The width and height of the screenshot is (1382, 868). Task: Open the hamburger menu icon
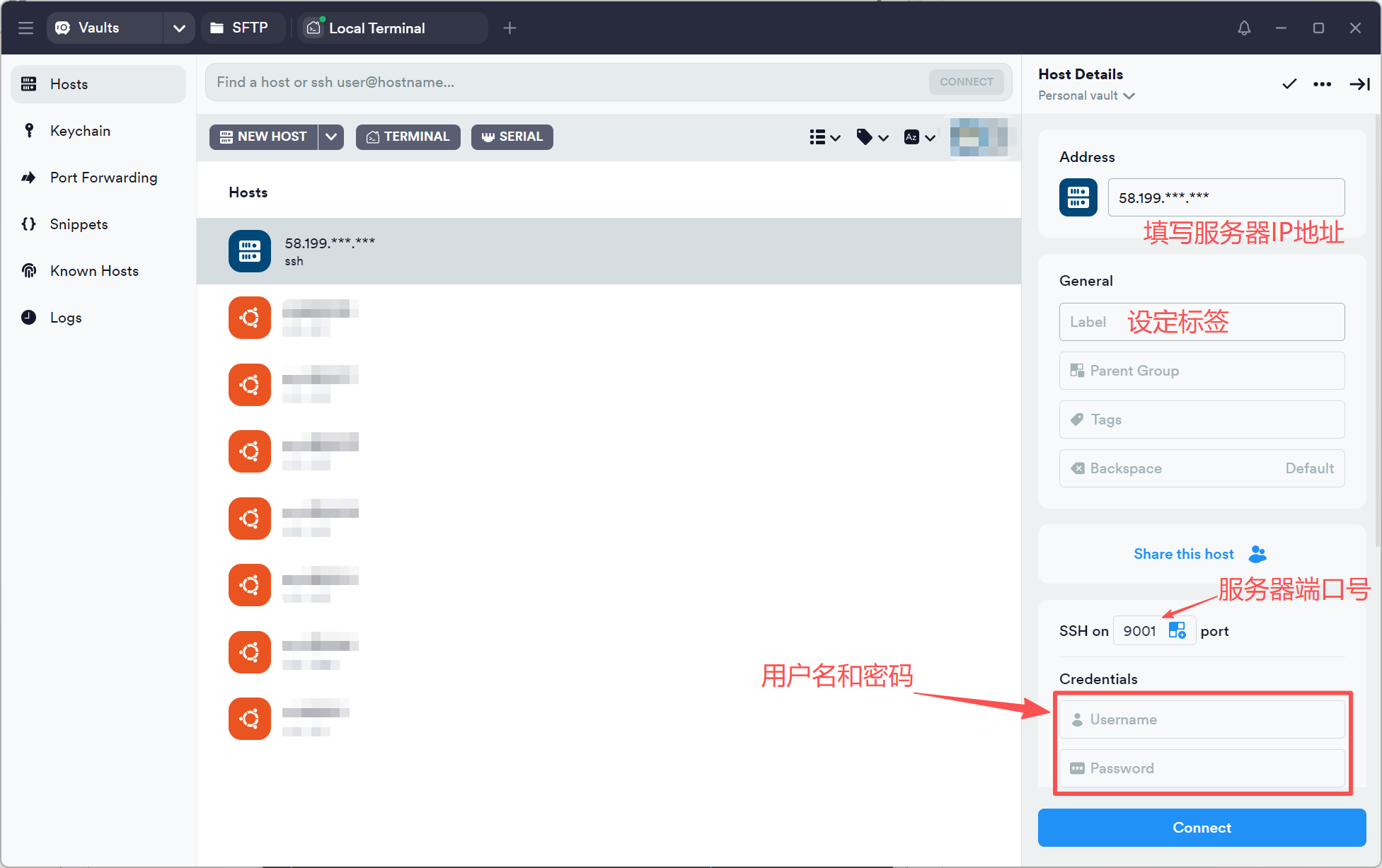point(26,28)
